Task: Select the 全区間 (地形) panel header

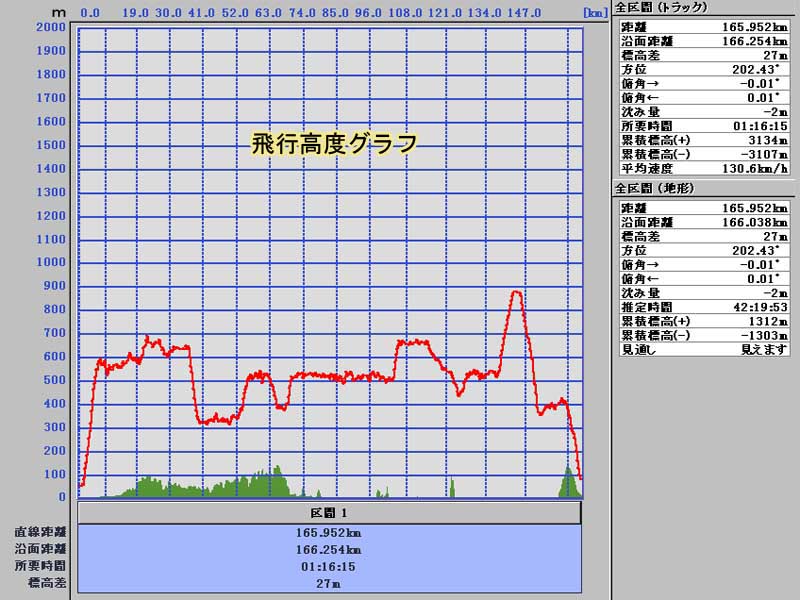Action: [655, 188]
